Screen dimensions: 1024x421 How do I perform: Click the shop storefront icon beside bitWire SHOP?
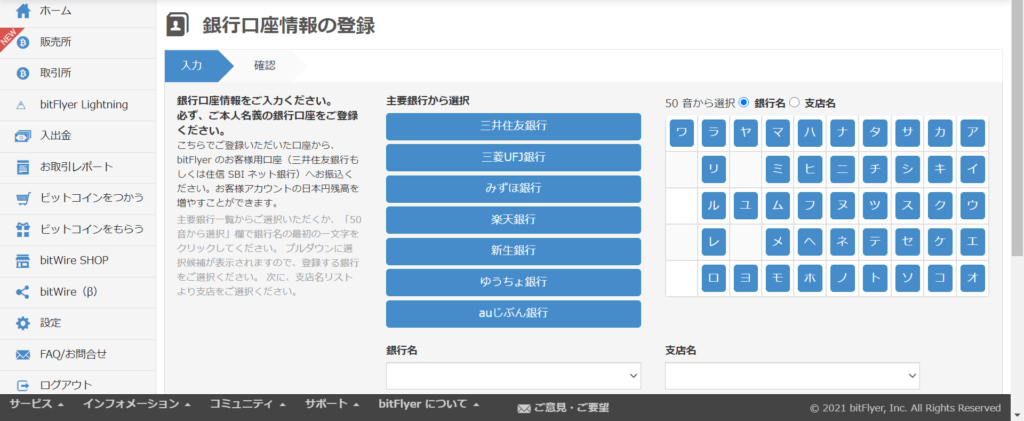pyautogui.click(x=23, y=261)
